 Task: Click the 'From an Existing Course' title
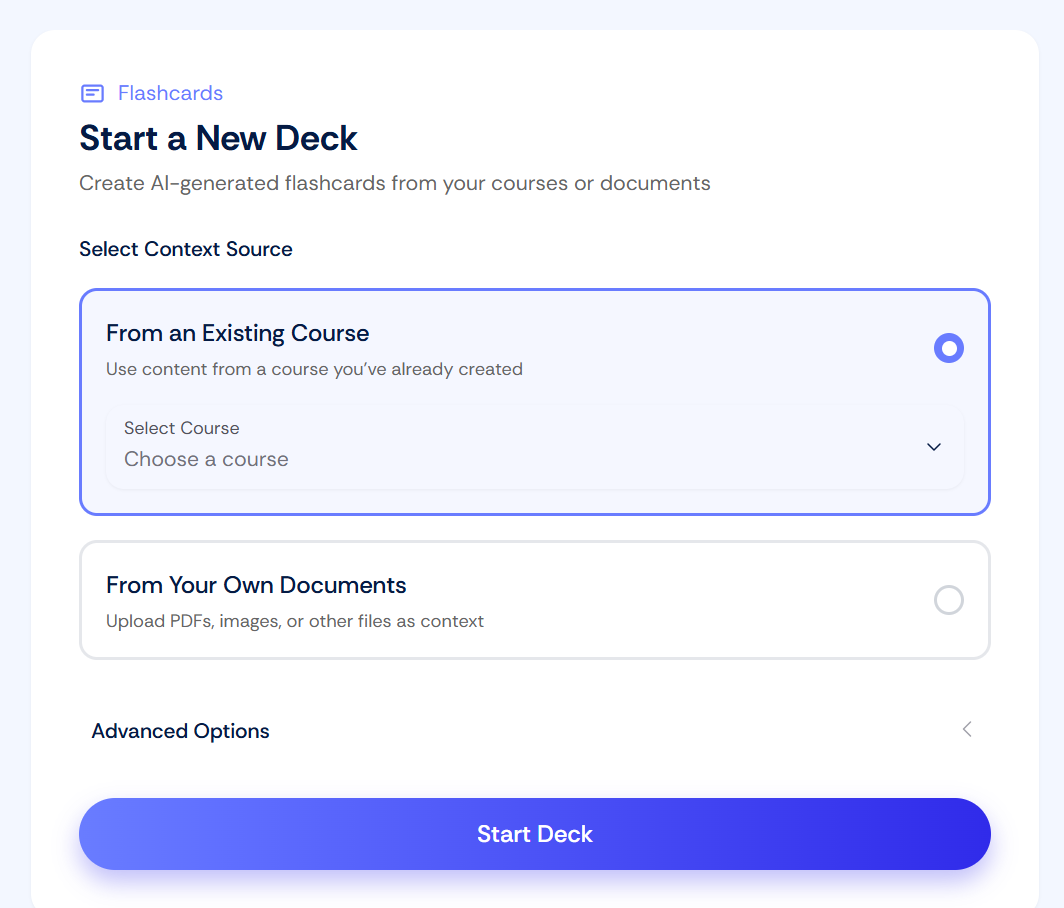(x=237, y=333)
